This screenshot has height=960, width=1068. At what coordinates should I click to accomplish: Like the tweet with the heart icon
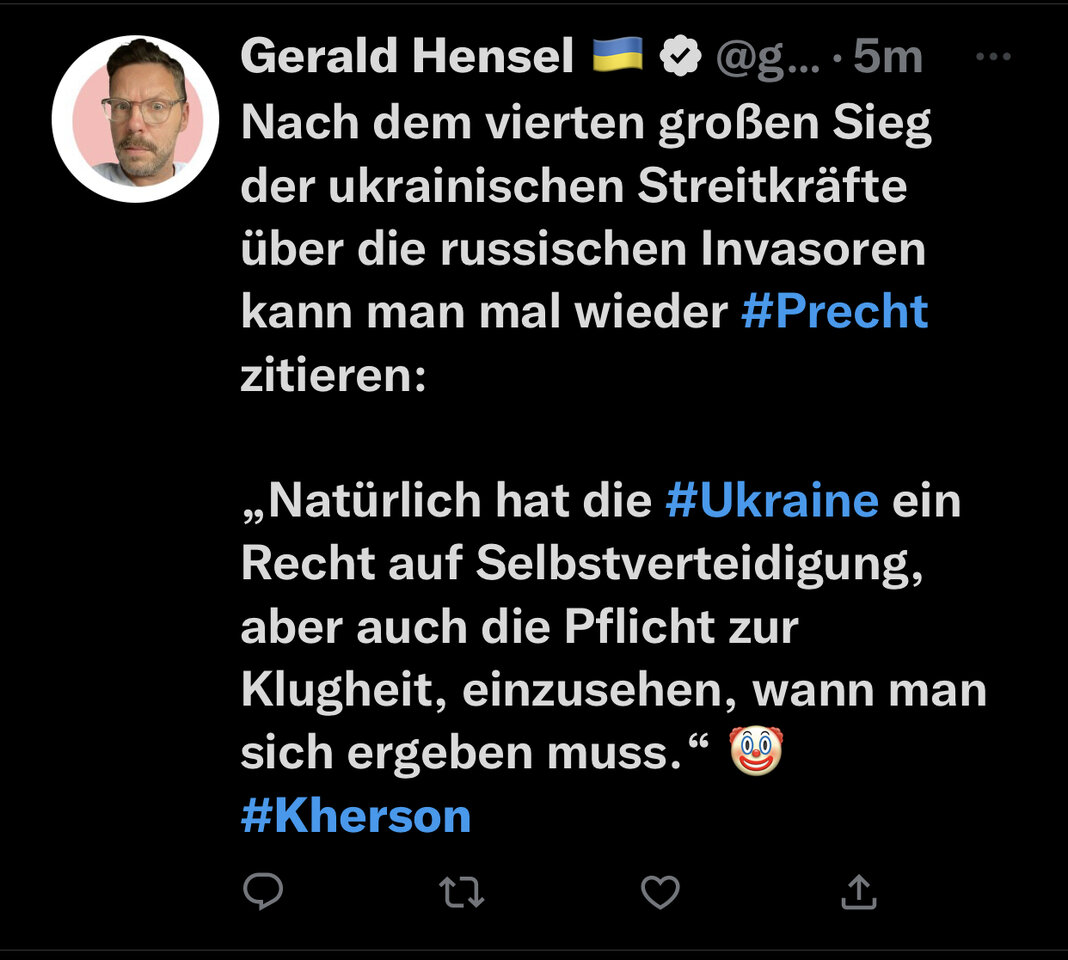point(659,891)
